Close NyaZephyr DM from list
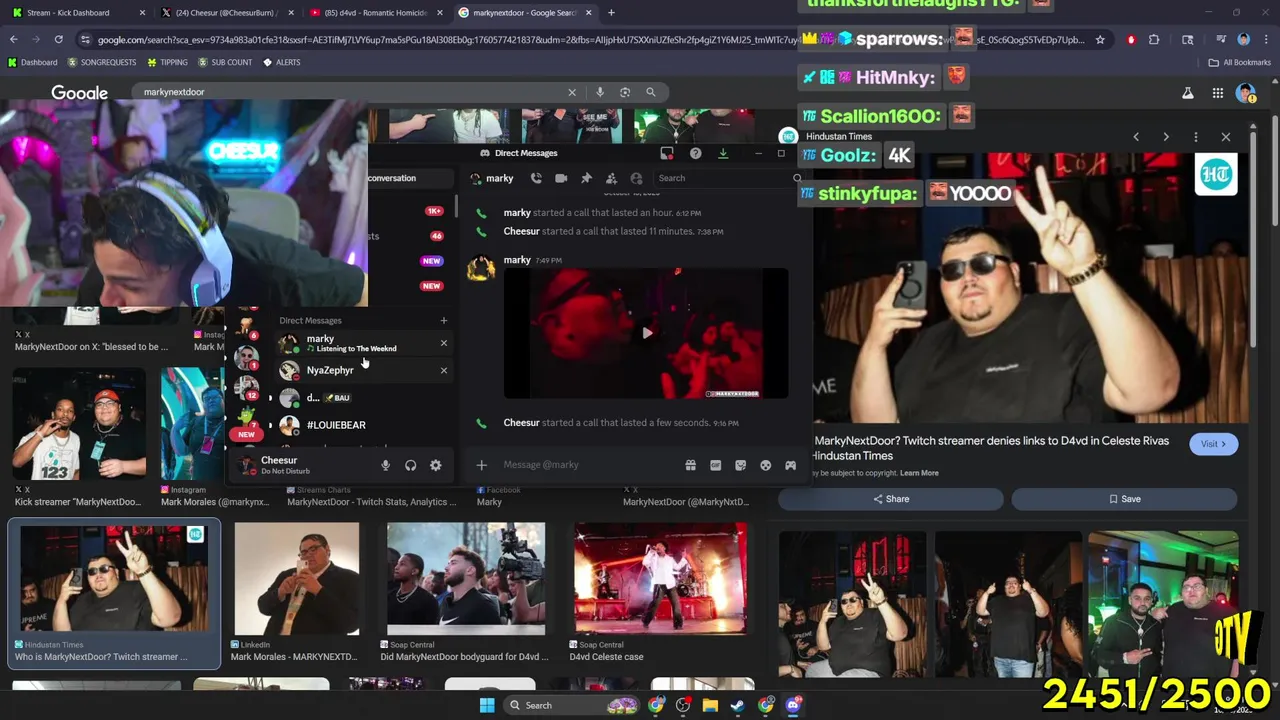The height and width of the screenshot is (720, 1280). click(x=443, y=370)
